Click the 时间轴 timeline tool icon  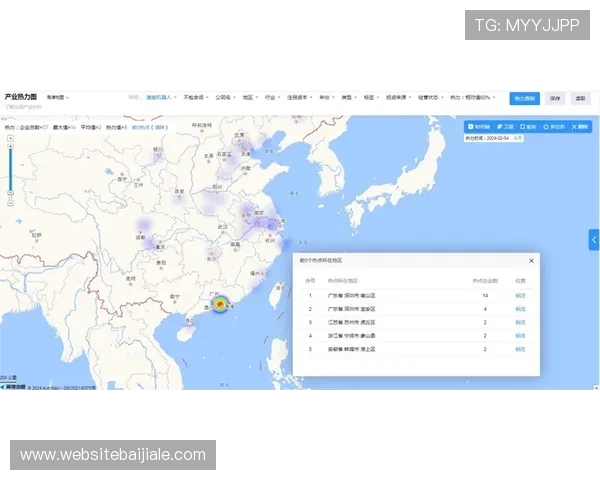[x=480, y=127]
